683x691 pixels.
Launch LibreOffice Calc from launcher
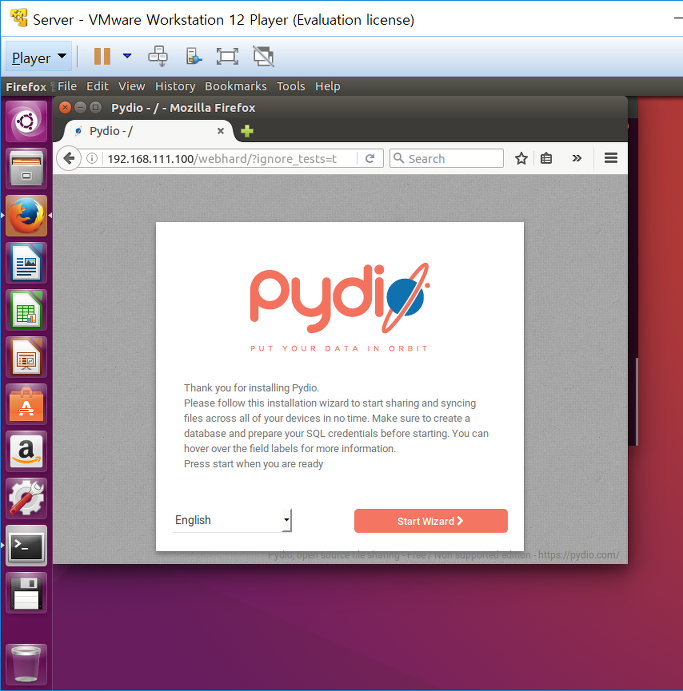coord(26,310)
